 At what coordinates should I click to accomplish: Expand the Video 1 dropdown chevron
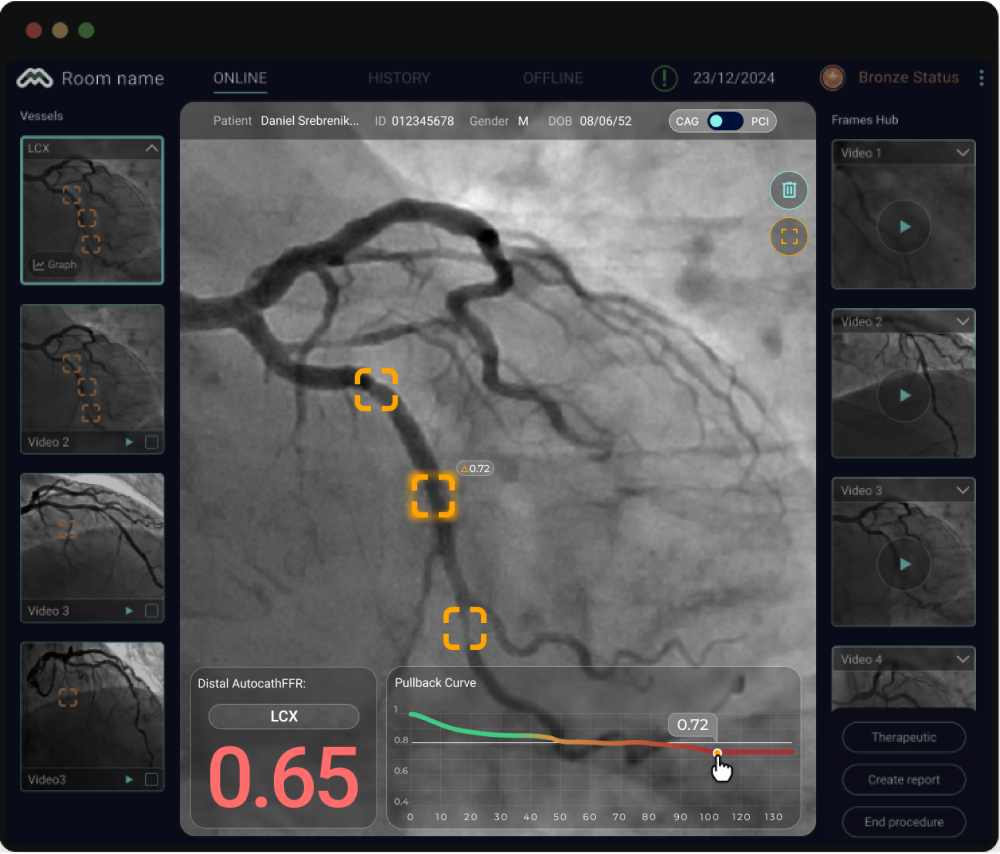coord(962,153)
